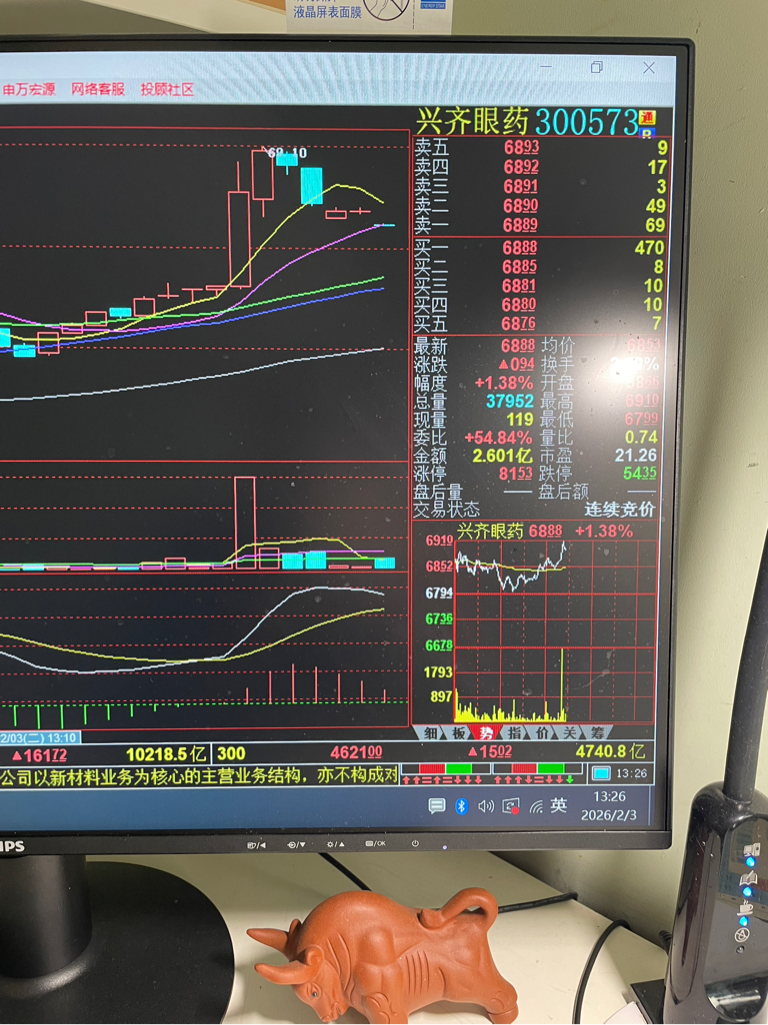Click the status bar time 13:26
The image size is (768, 1025).
tap(631, 774)
